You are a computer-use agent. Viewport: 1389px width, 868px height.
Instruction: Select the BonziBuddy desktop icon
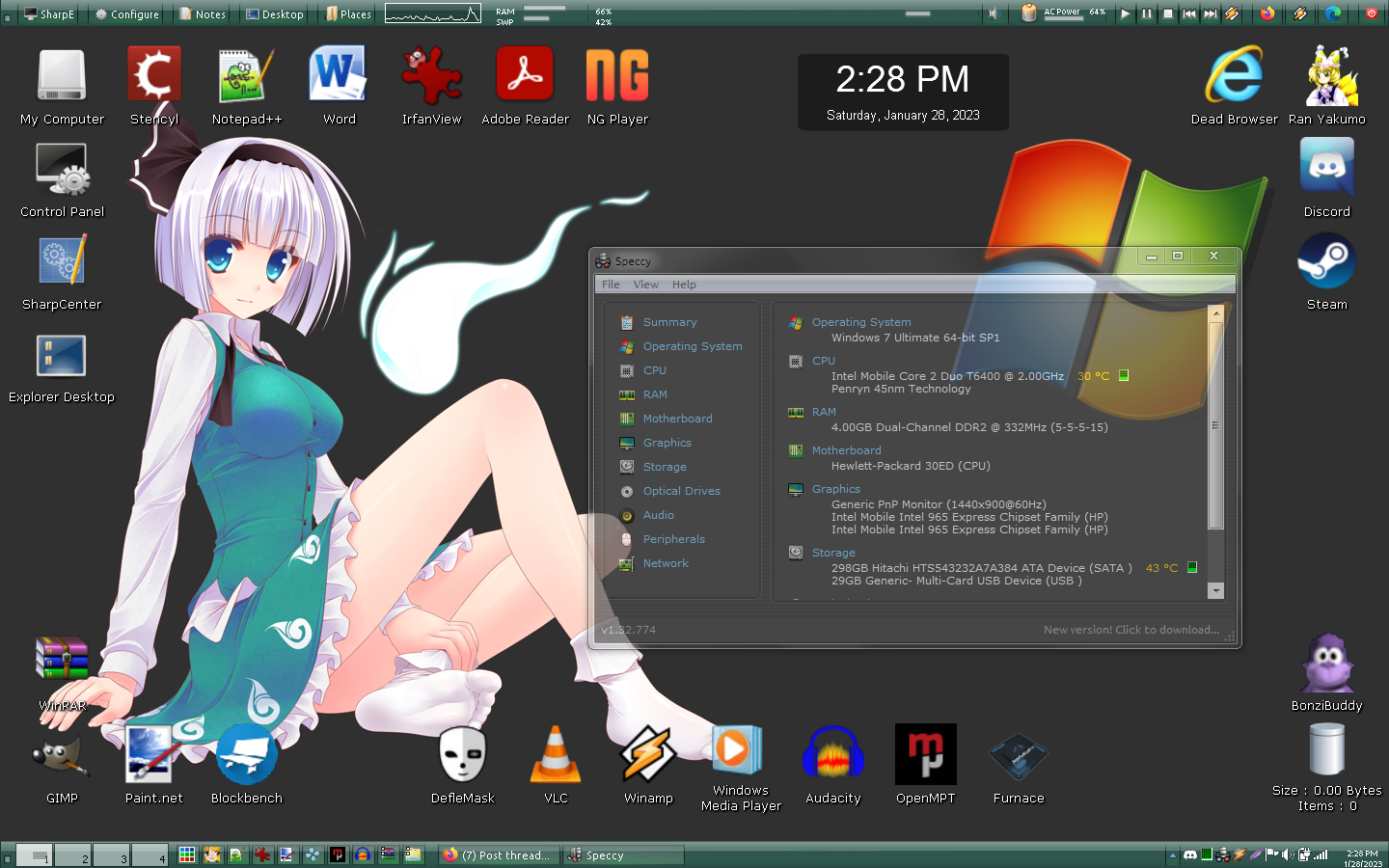tap(1327, 673)
